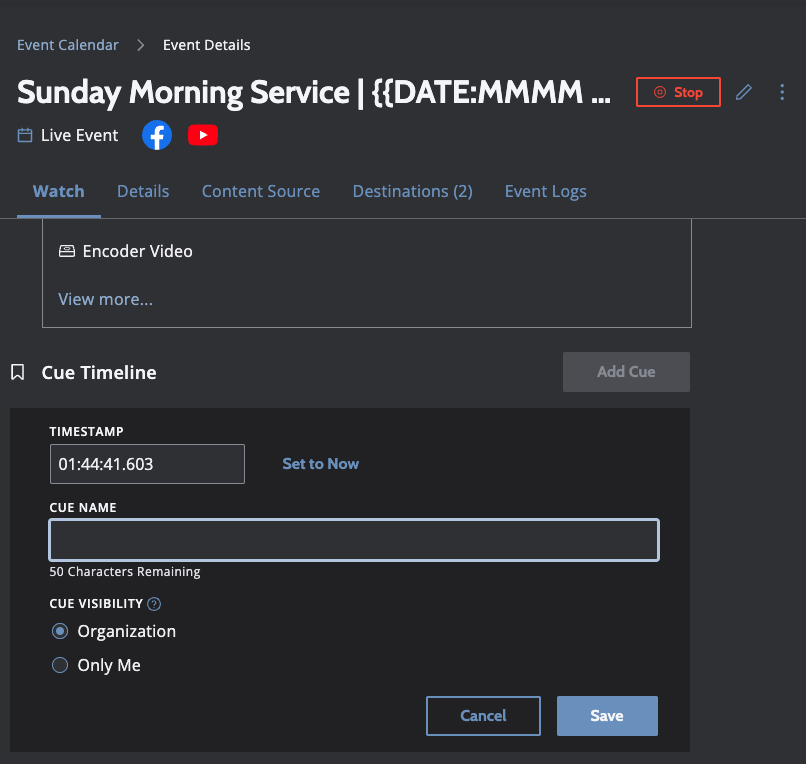Click the pencil edit icon
Viewport: 806px width, 764px height.
click(x=743, y=92)
